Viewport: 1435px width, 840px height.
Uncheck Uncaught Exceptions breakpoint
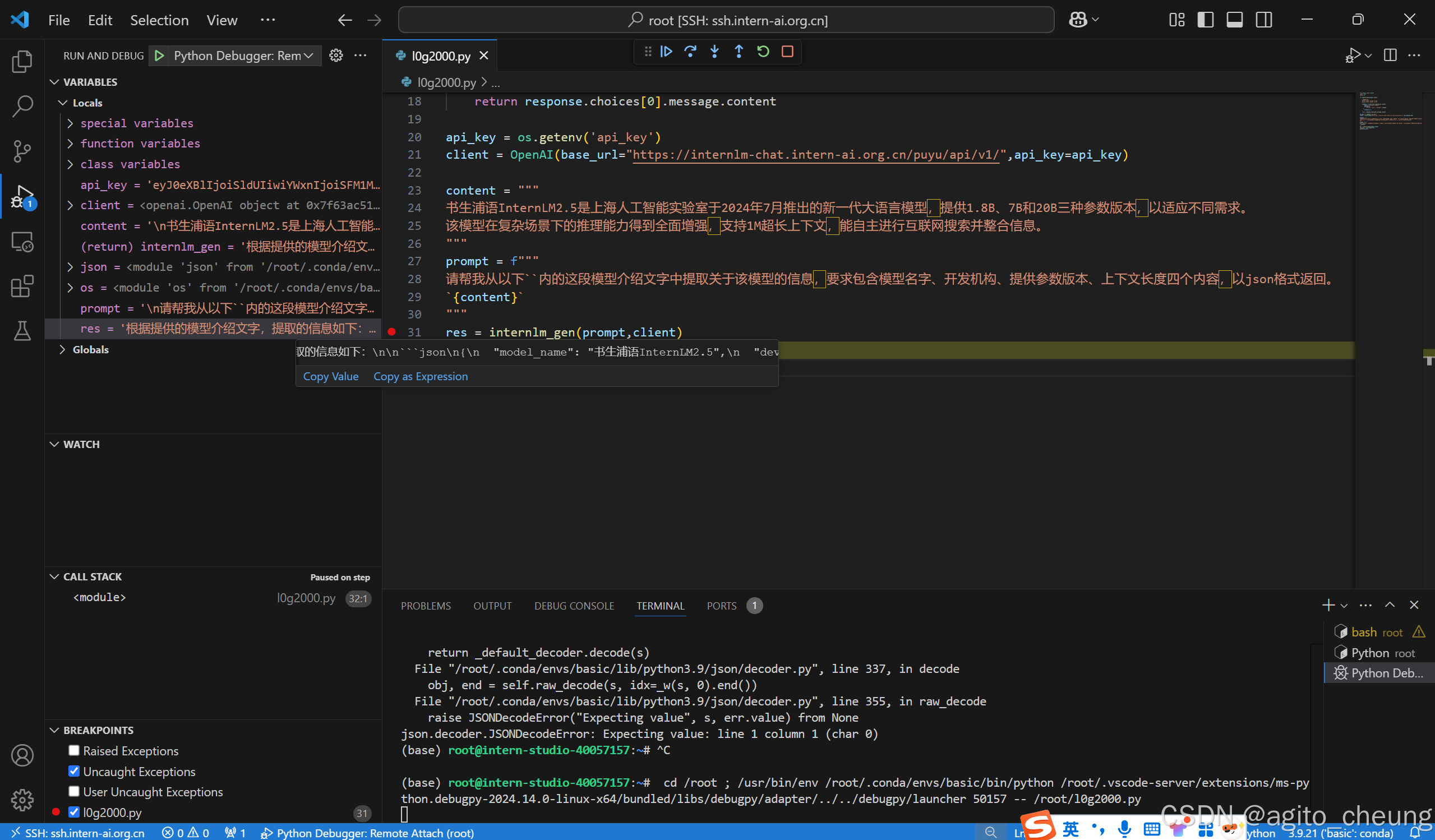pos(74,771)
